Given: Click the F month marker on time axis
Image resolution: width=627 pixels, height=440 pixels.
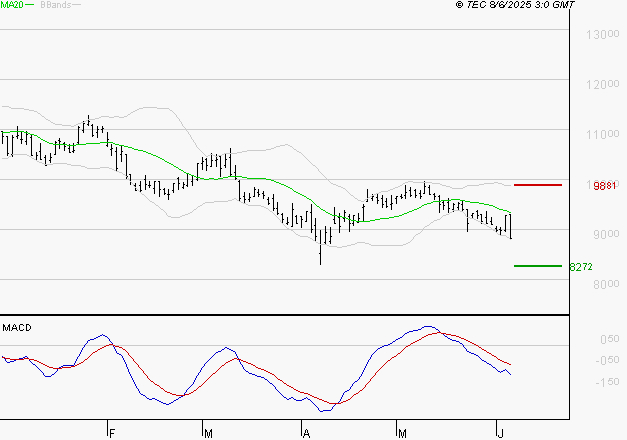Looking at the screenshot, I should [x=112, y=432].
